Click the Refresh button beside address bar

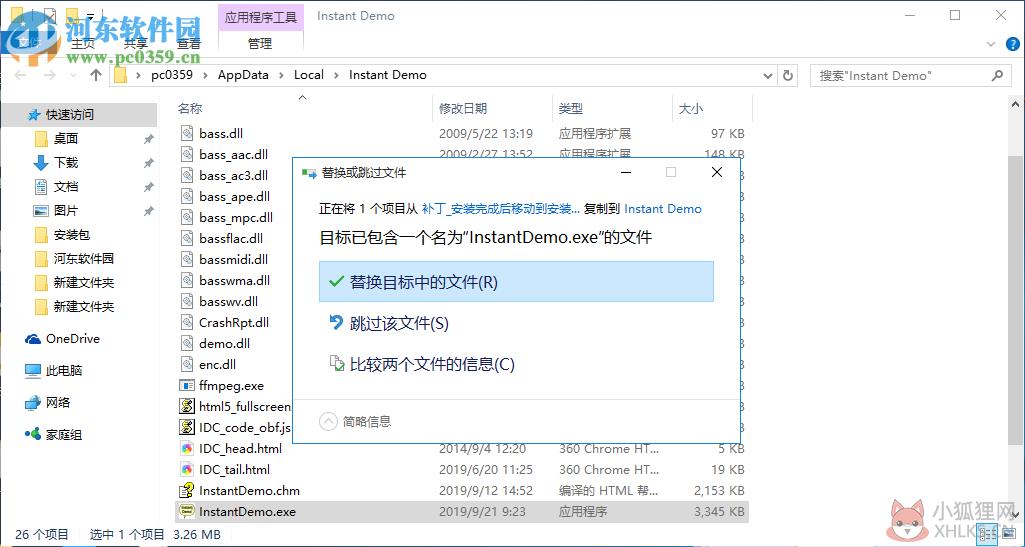coord(788,75)
